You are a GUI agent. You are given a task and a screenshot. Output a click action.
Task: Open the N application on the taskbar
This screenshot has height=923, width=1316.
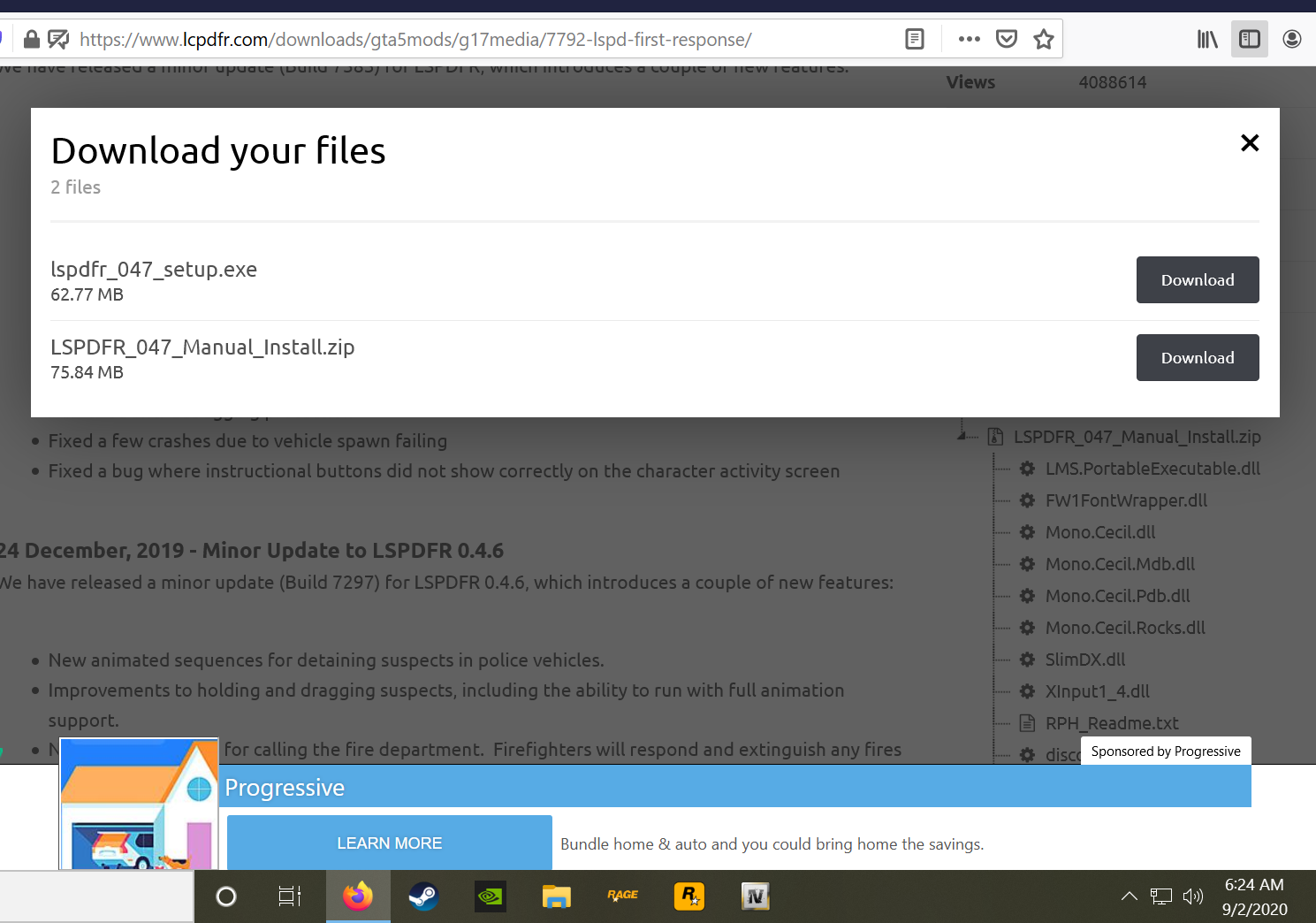[756, 896]
